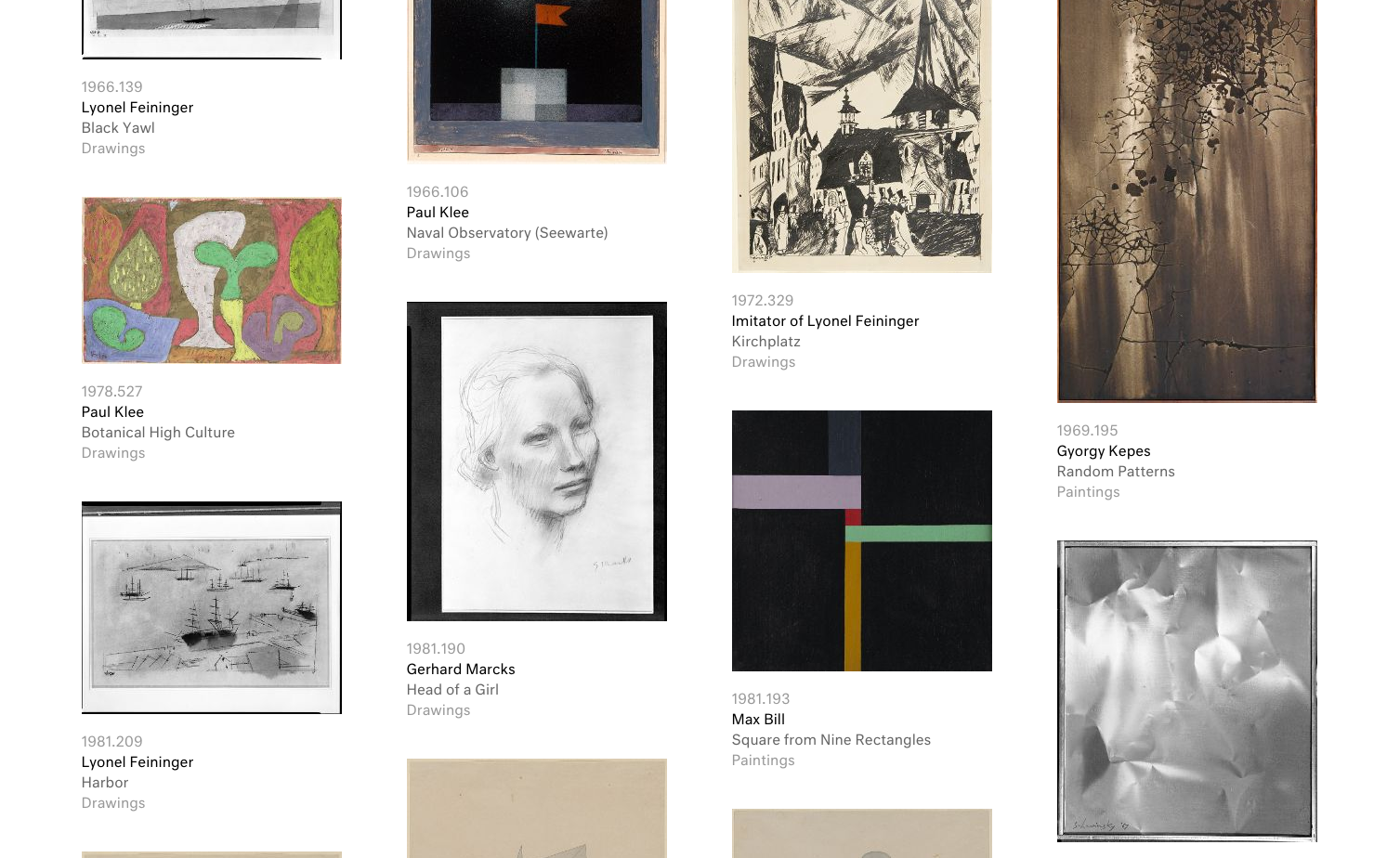1400x858 pixels.
Task: Click object number 1981.193
Action: click(760, 699)
